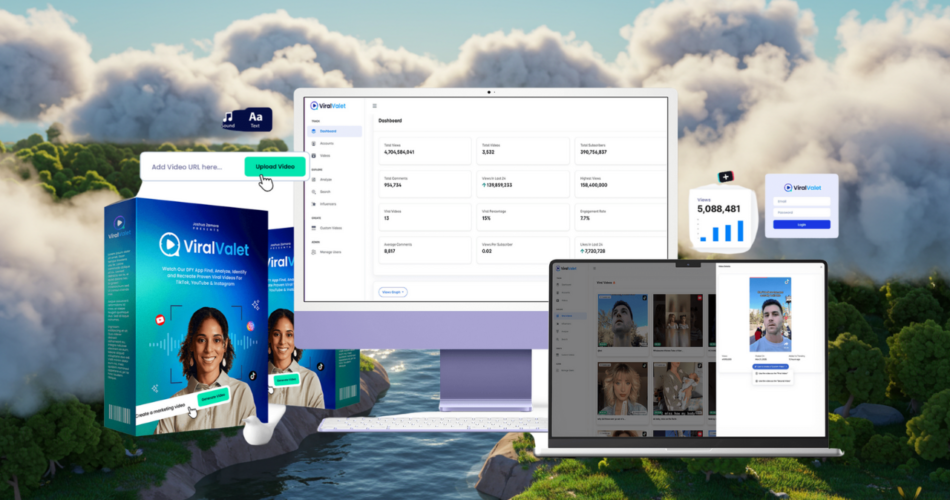Open the thumbnail of the person holding a baby
Viewport: 950px width, 500px height.
coord(678,388)
